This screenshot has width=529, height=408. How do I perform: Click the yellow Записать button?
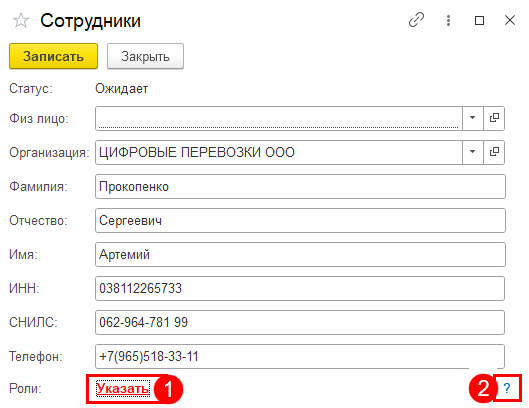(53, 56)
